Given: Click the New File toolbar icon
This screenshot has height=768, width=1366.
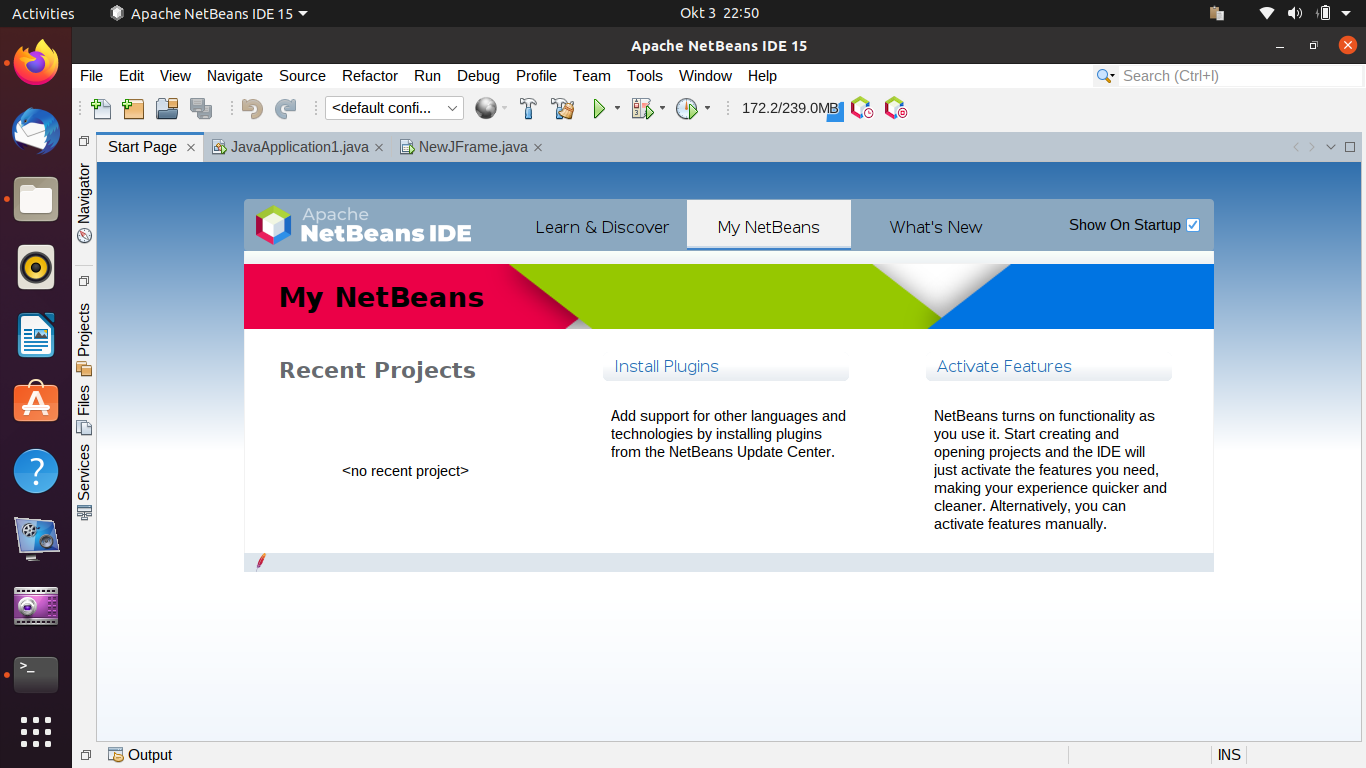Looking at the screenshot, I should pos(101,108).
